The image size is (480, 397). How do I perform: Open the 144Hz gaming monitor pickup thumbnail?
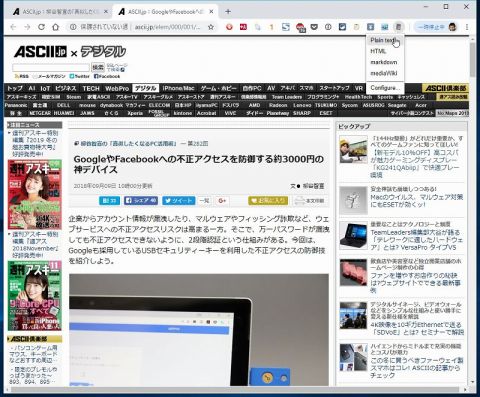click(x=353, y=149)
